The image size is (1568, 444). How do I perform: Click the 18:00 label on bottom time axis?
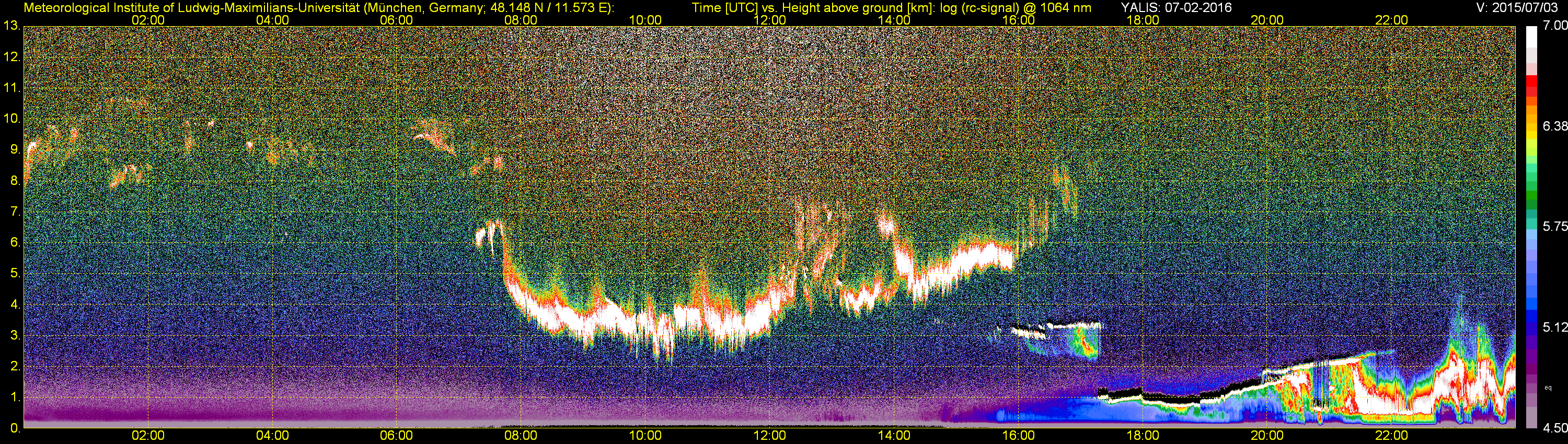(1143, 436)
